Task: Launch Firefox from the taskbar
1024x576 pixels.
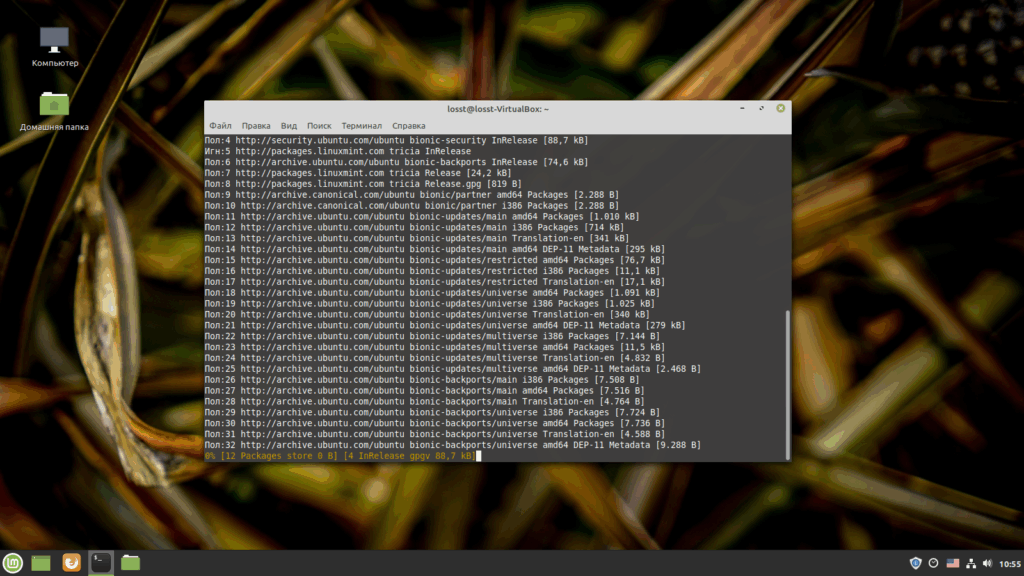Action: [x=71, y=562]
